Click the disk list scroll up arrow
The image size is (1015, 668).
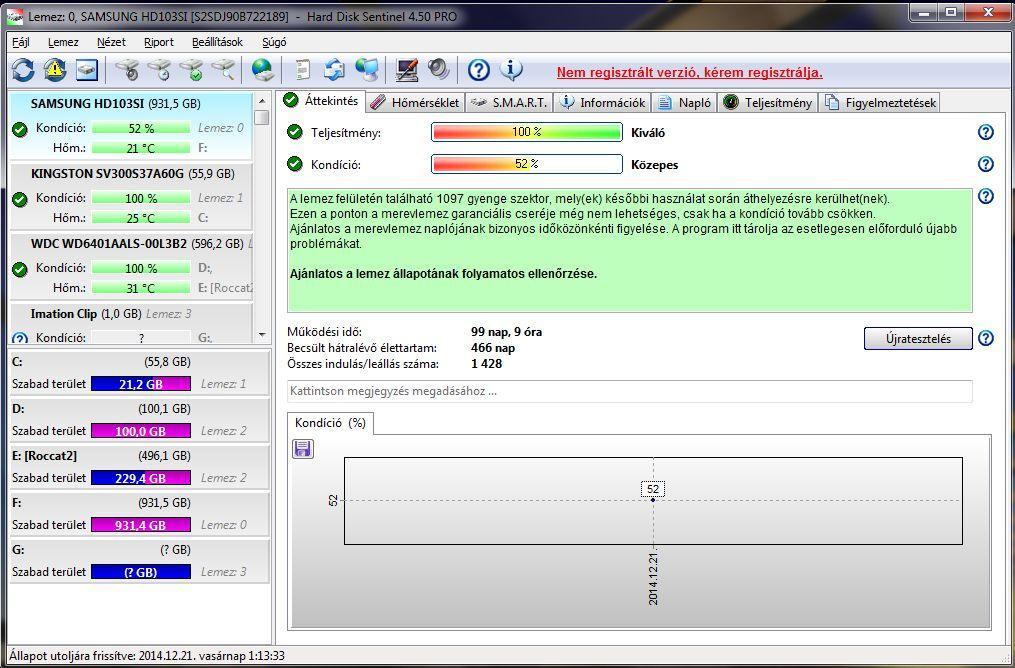click(x=262, y=101)
